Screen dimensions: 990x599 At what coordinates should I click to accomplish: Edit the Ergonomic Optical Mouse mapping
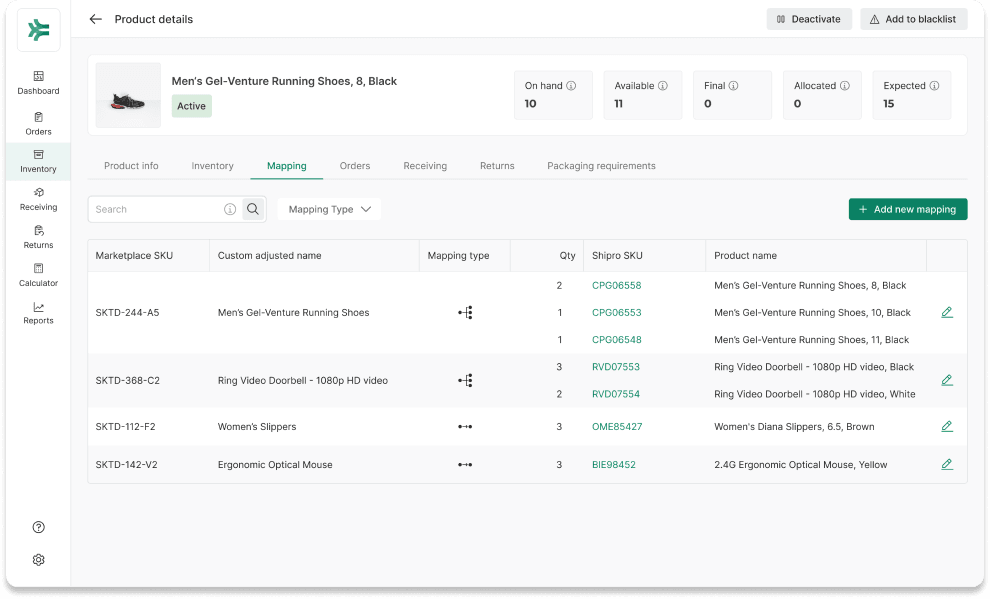click(946, 464)
